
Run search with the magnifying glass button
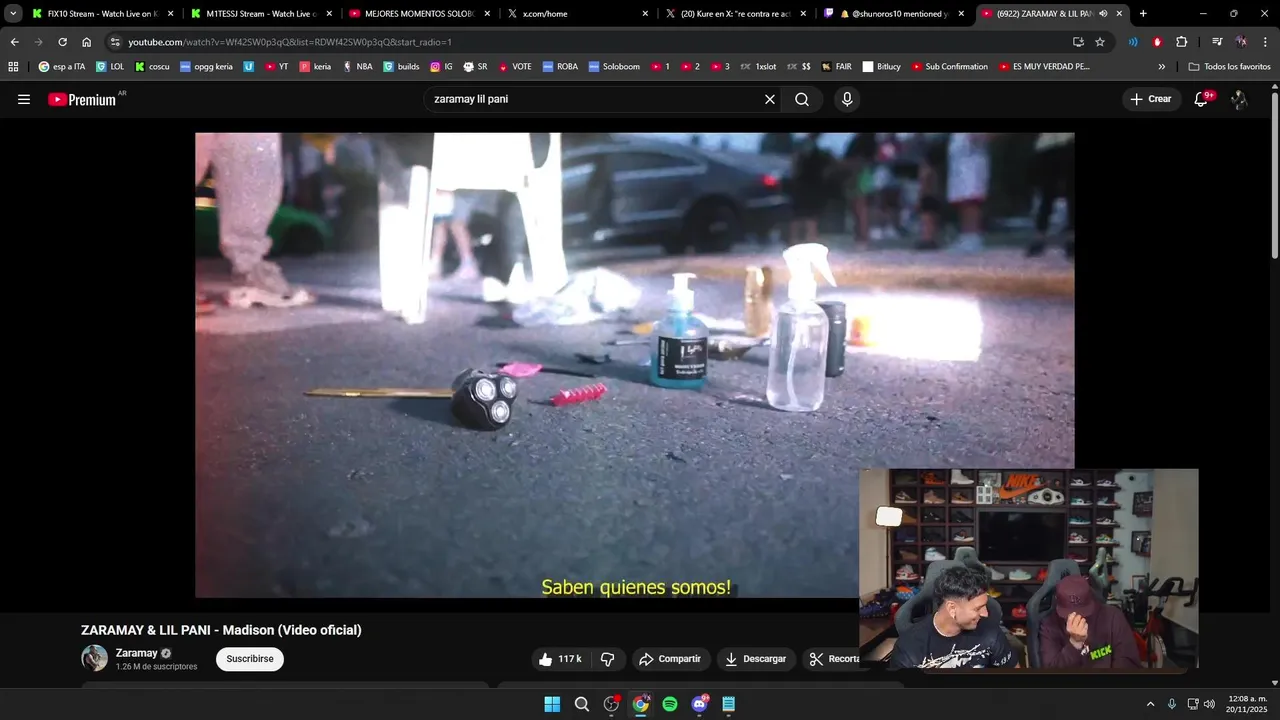(x=802, y=99)
